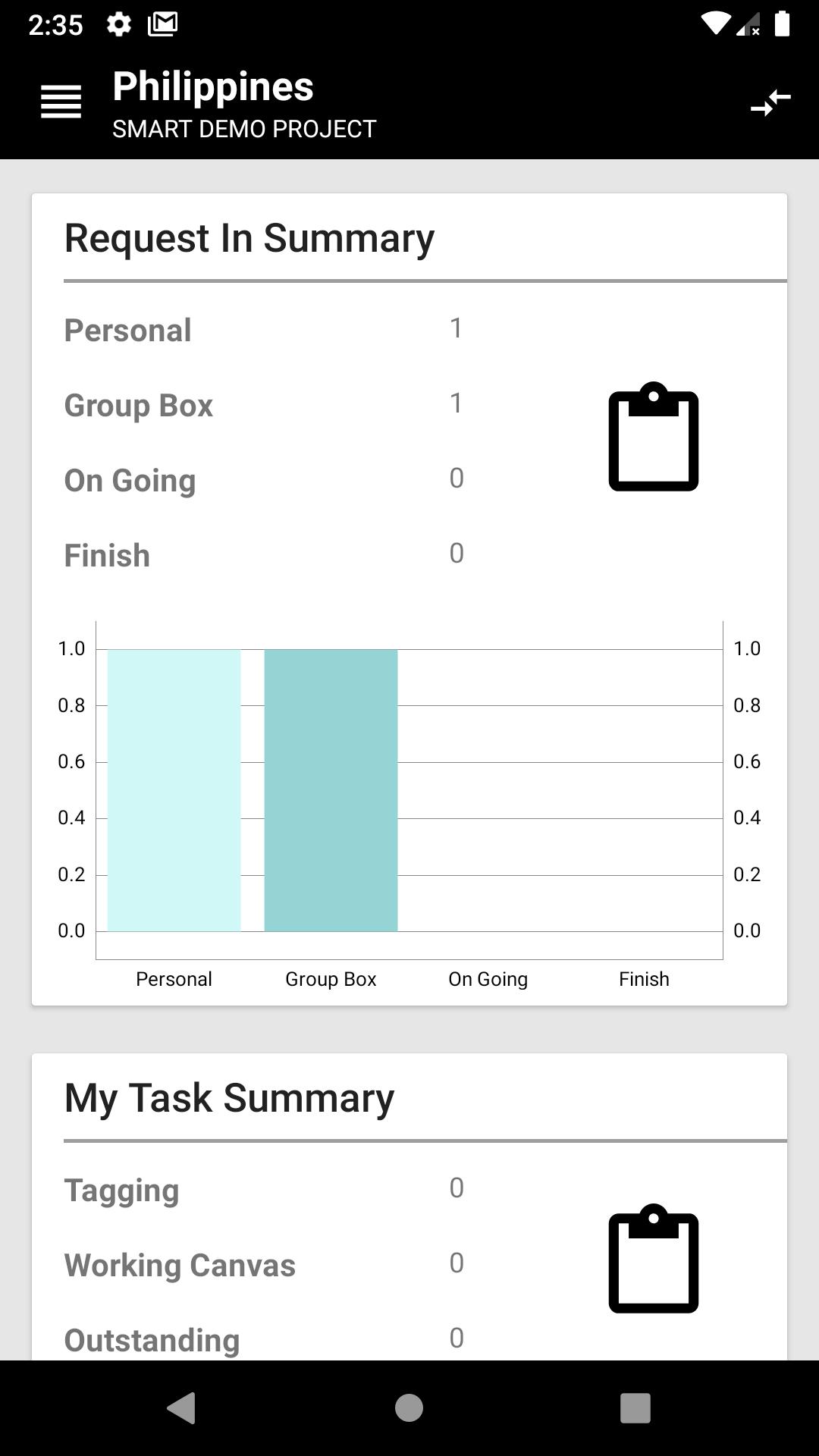Tap the Android home circle button
Screen dimensions: 819x1456
[409, 1408]
